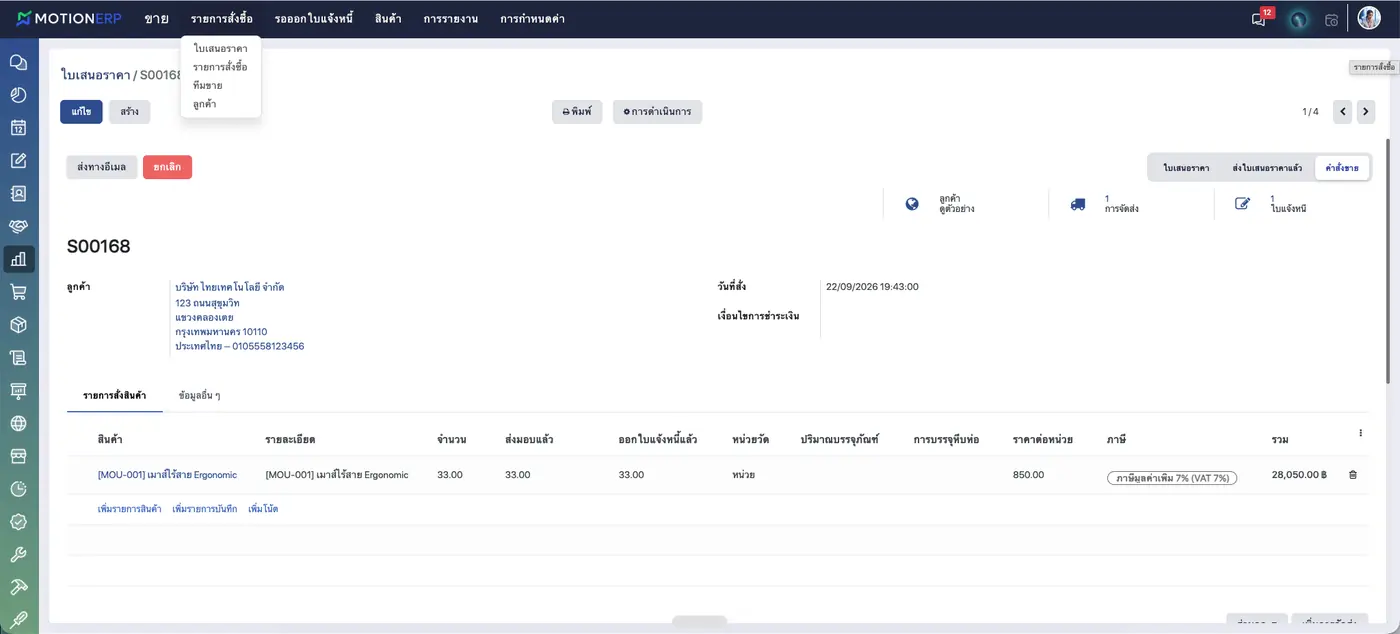Open the approval check badge sidebar icon
Viewport: 1400px width, 634px height.
(x=18, y=522)
